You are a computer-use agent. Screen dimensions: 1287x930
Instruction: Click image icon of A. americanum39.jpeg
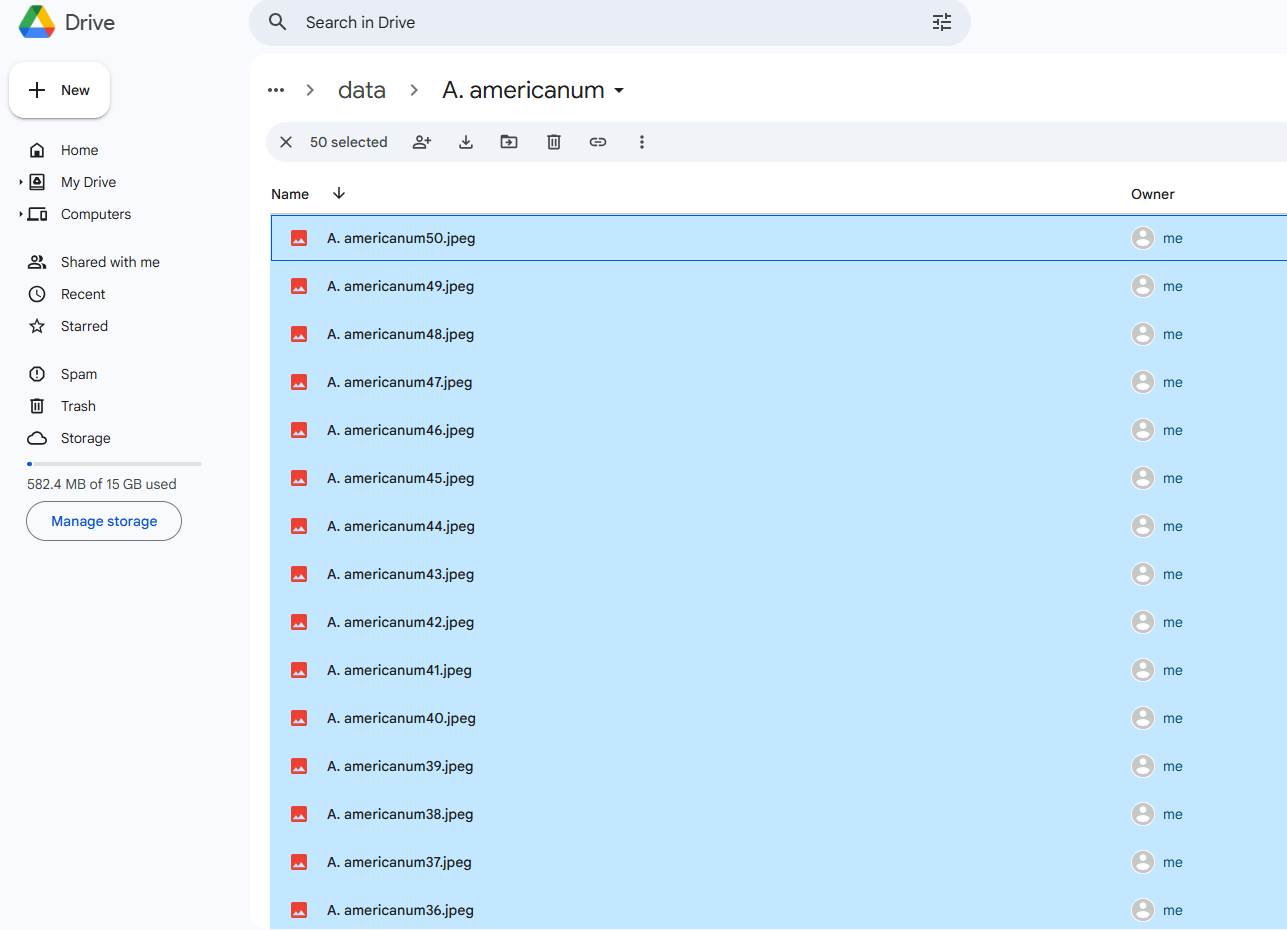click(x=299, y=766)
